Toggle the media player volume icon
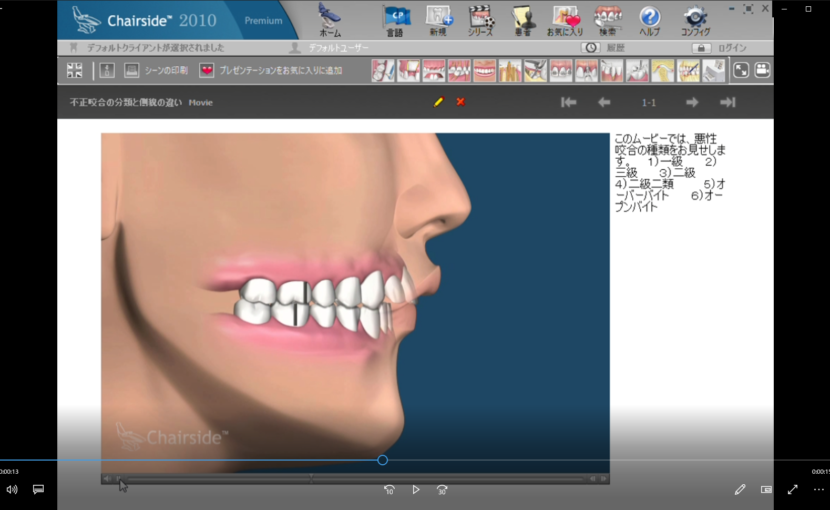Screen dimensions: 830x510 [x=12, y=490]
